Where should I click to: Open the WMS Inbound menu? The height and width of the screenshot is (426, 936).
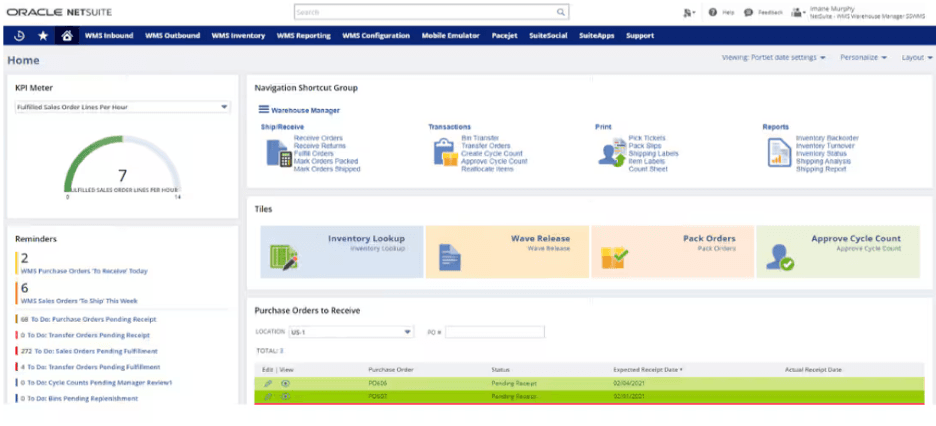tap(109, 35)
